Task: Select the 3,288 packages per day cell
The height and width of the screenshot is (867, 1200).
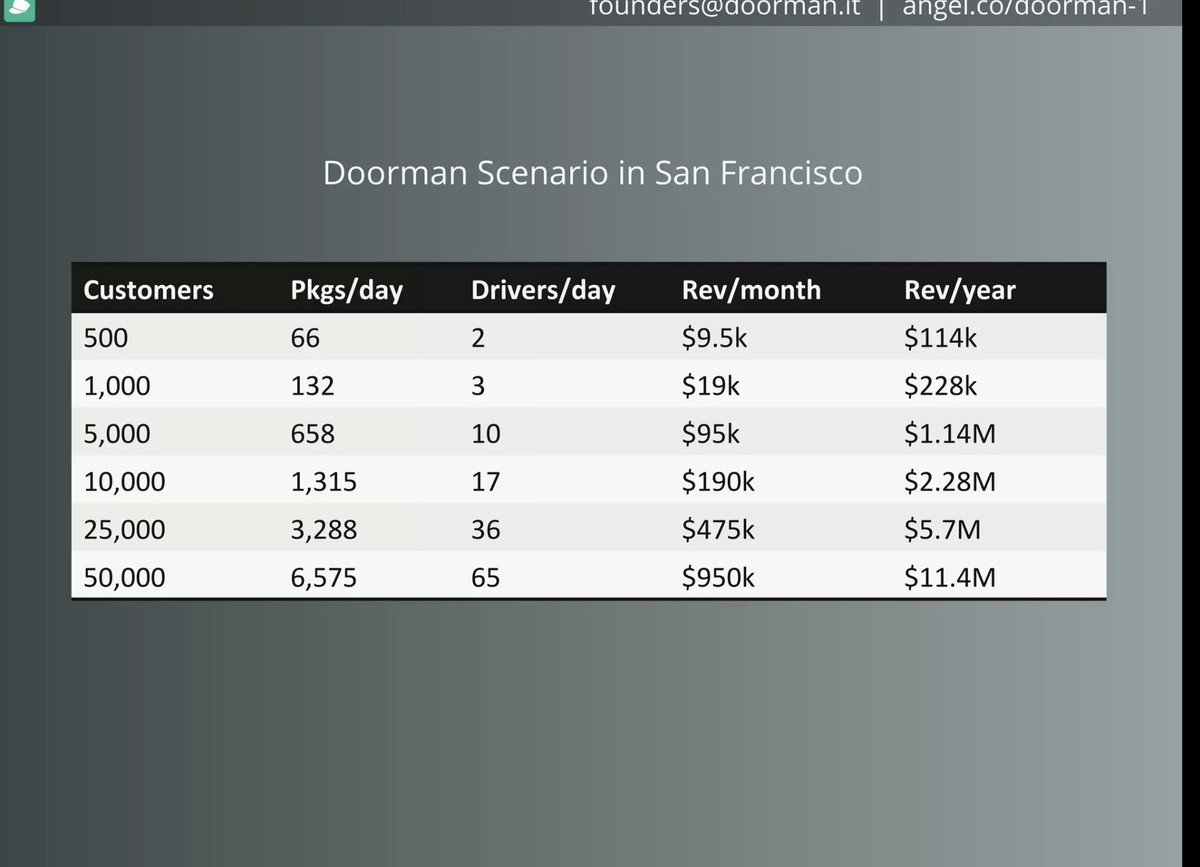Action: [323, 530]
